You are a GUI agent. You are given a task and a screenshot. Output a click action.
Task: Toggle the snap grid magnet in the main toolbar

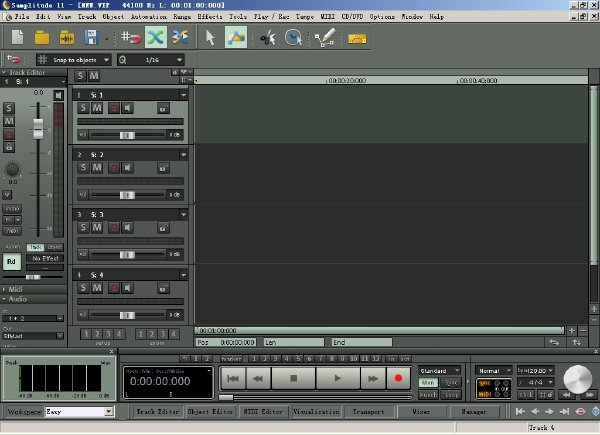[131, 37]
